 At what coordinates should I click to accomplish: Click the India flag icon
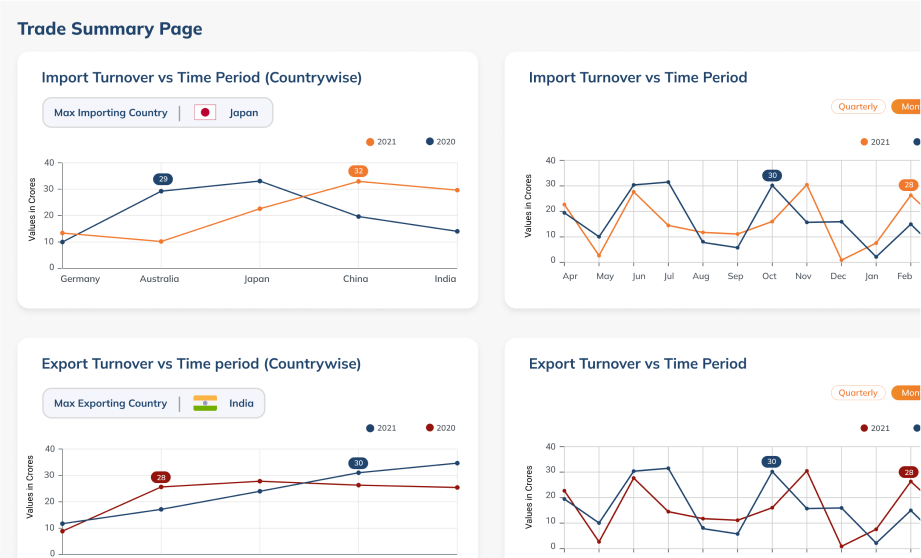click(x=205, y=404)
